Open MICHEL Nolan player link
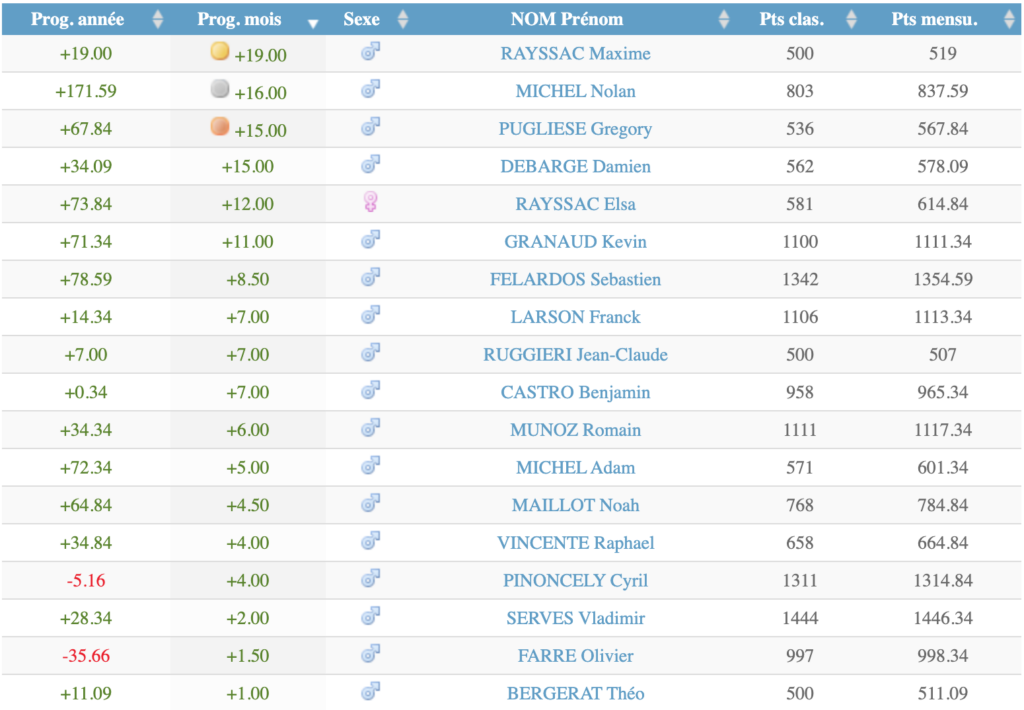Image resolution: width=1024 pixels, height=710 pixels. (575, 91)
